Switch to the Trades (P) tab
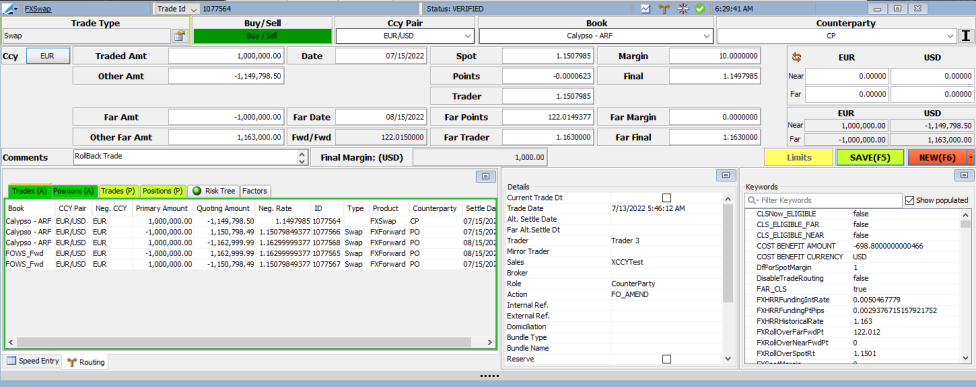 click(x=118, y=190)
